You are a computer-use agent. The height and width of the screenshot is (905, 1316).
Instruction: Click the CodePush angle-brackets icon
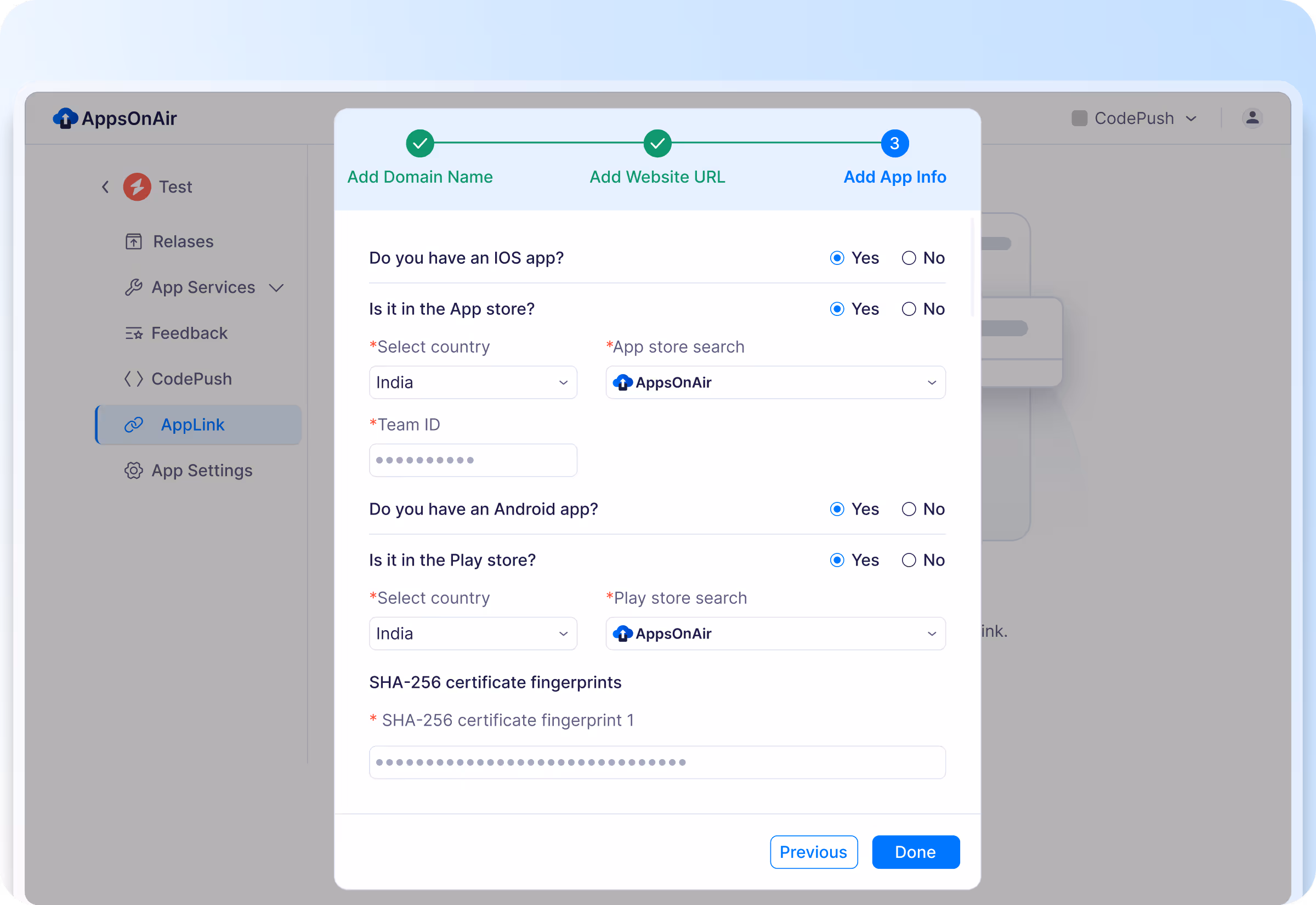pyautogui.click(x=134, y=379)
